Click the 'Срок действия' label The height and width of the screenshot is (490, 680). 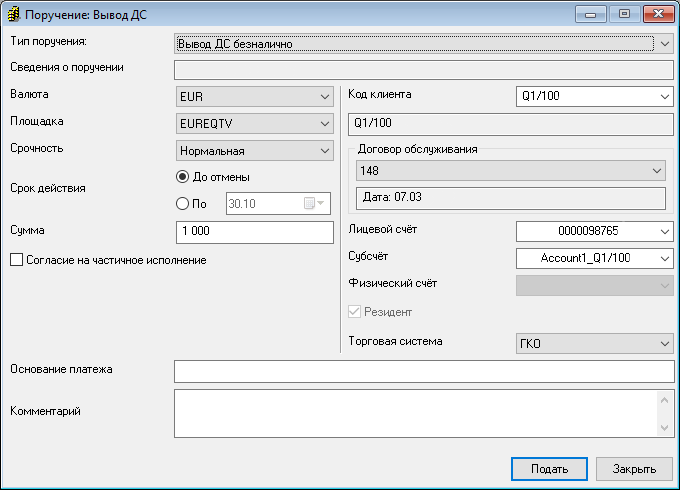click(x=48, y=188)
